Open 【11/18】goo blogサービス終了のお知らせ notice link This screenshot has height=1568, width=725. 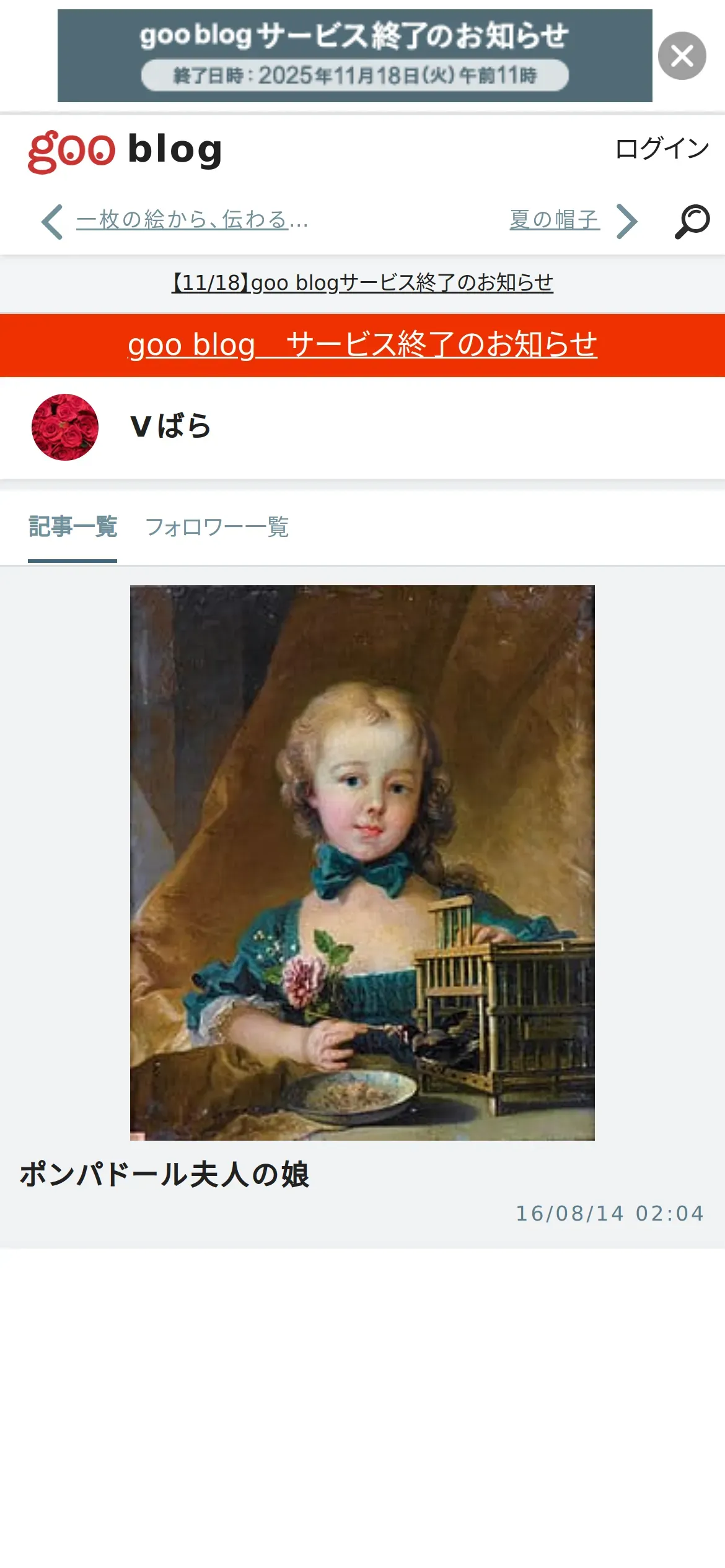pyautogui.click(x=362, y=283)
